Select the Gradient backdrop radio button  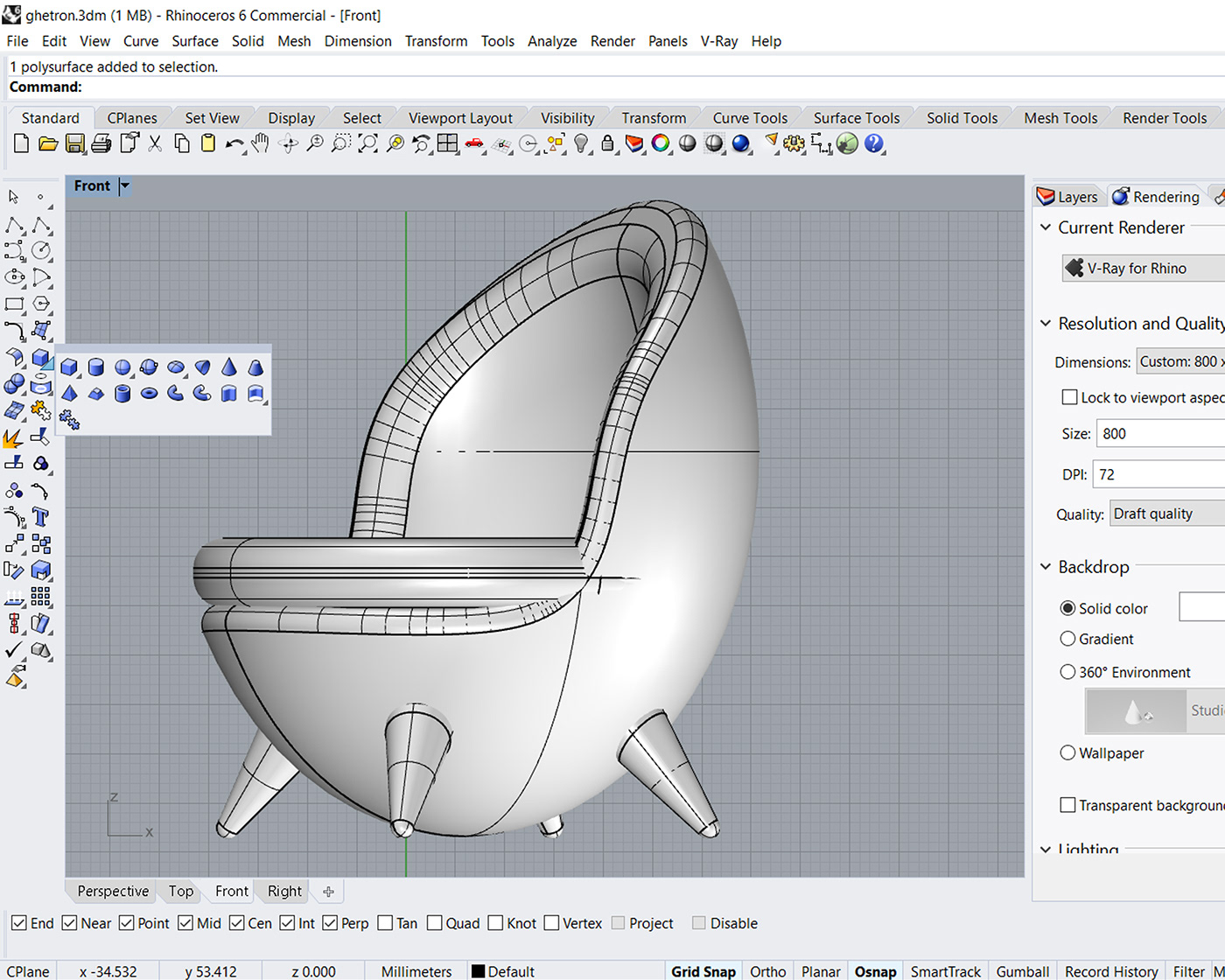pyautogui.click(x=1068, y=639)
